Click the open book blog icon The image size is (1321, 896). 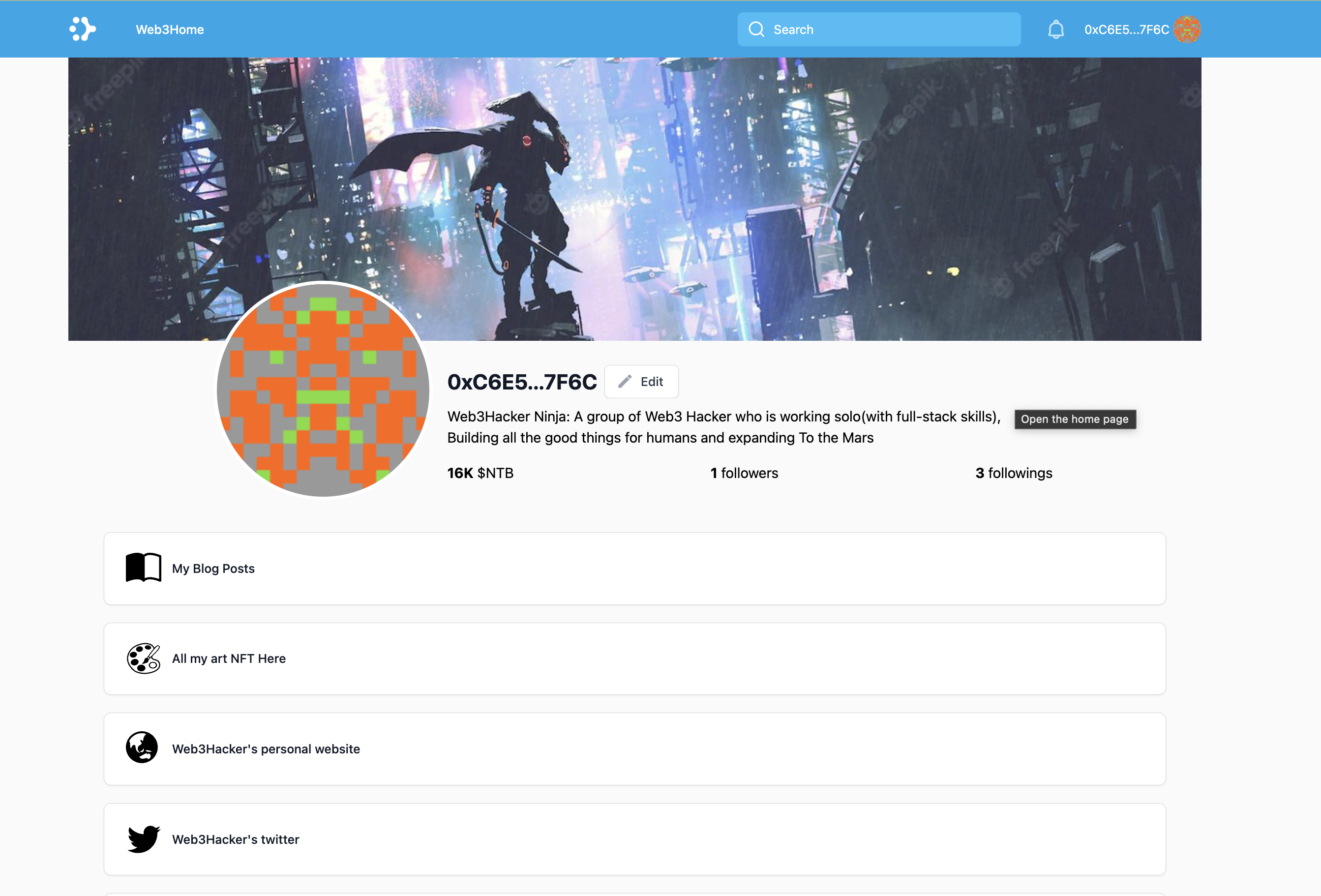[143, 567]
